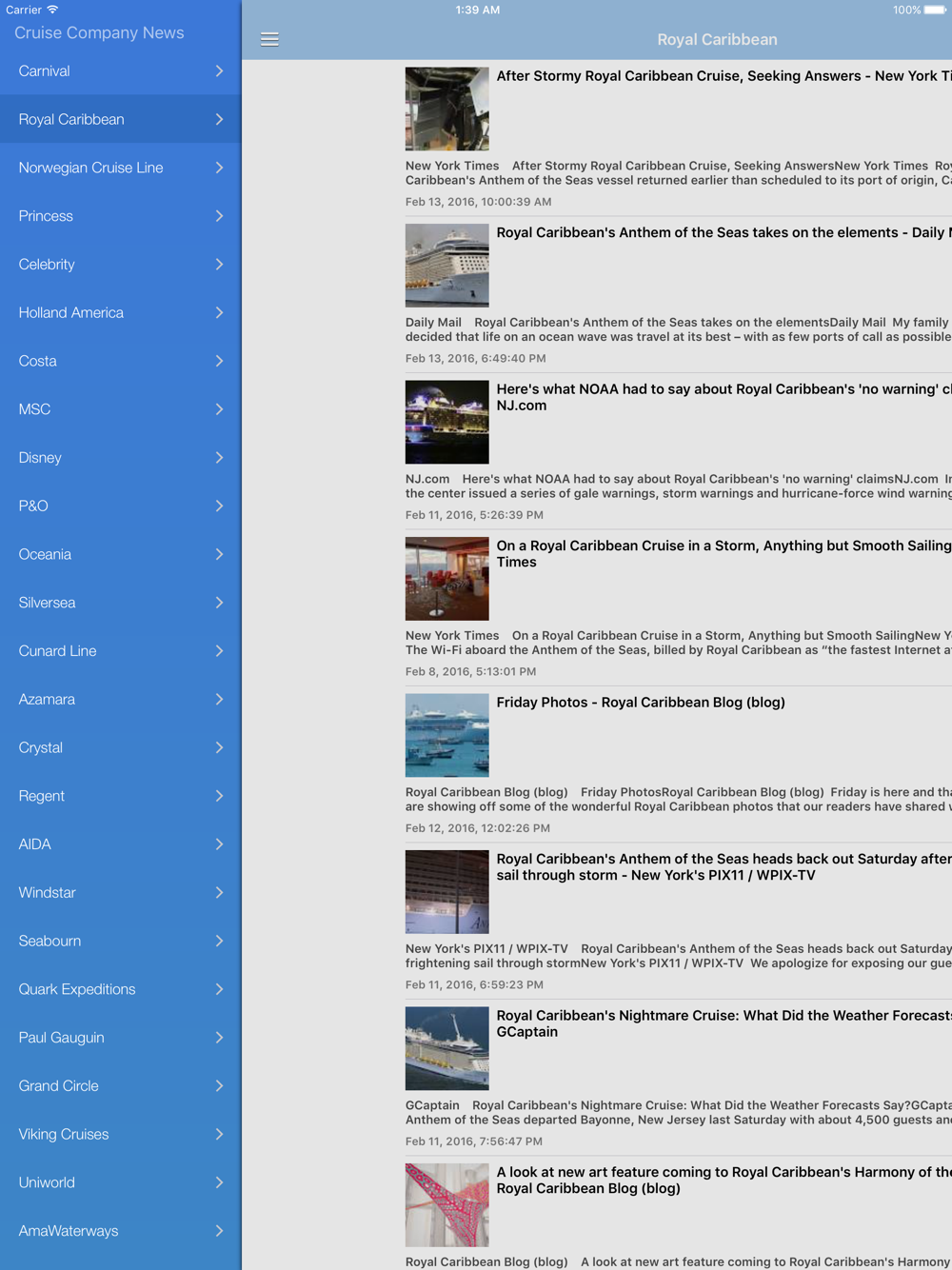Open the Friday Photos article thumbnail
This screenshot has width=952, height=1270.
point(447,735)
